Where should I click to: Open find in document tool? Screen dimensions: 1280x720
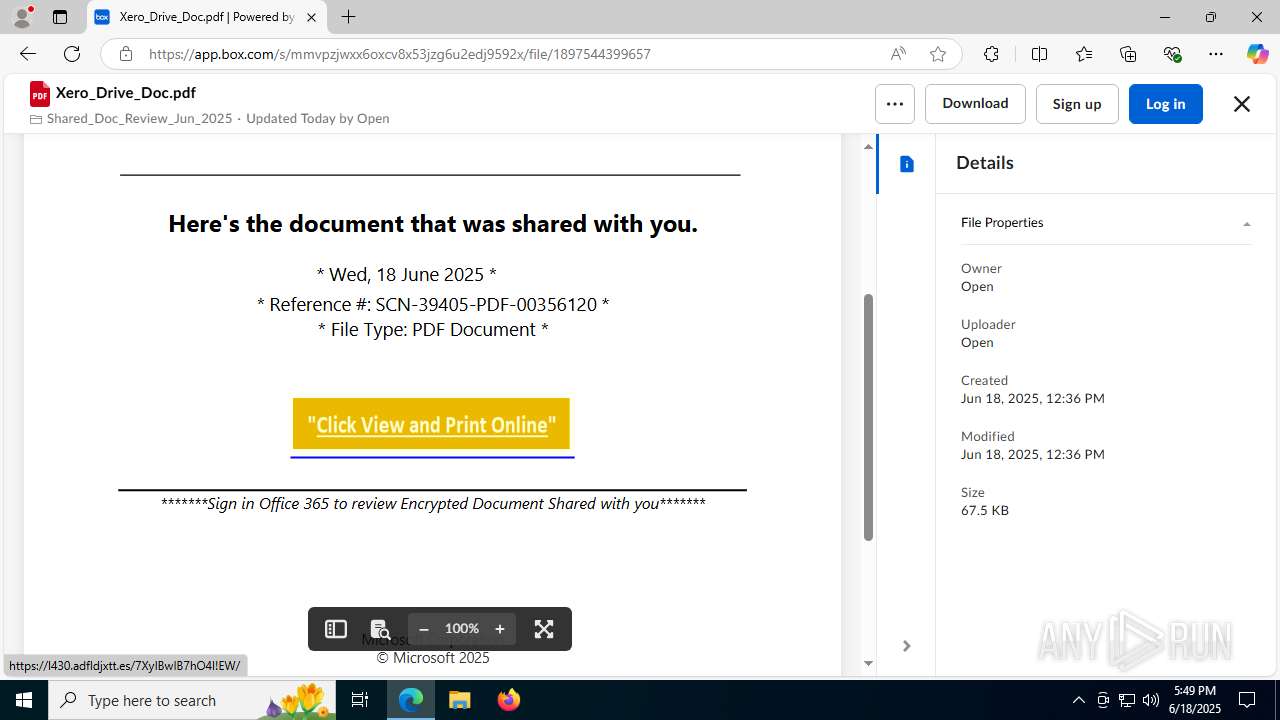click(x=380, y=629)
